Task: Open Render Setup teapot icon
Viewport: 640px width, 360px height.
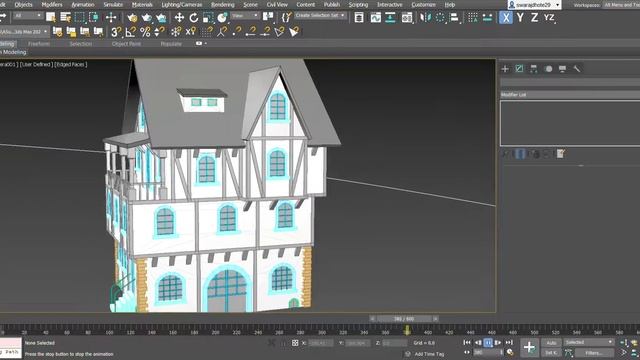Action: 132,18
